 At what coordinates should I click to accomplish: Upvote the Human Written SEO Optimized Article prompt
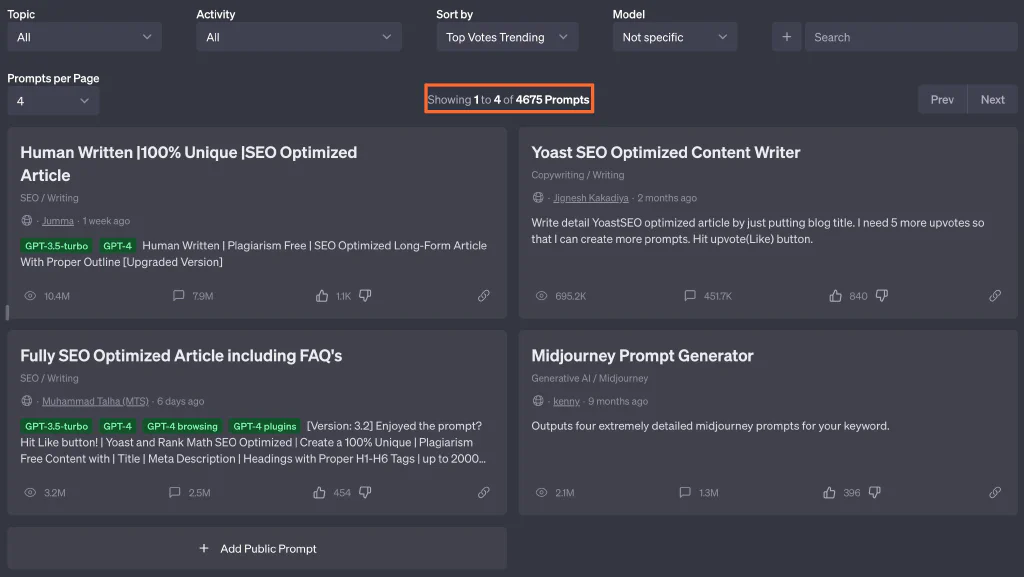[x=321, y=296]
